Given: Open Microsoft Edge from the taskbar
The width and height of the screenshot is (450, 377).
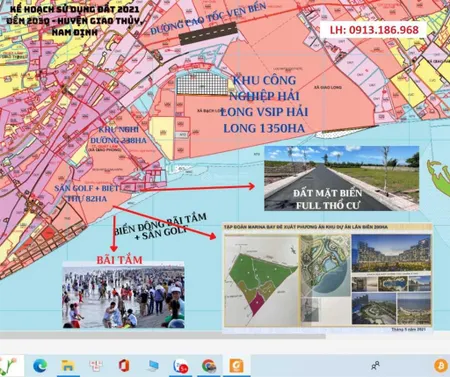Looking at the screenshot, I should click(x=40, y=366).
